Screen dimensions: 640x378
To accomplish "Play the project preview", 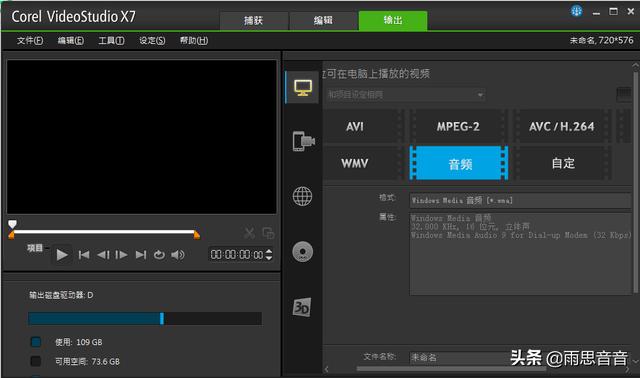I will 62,255.
